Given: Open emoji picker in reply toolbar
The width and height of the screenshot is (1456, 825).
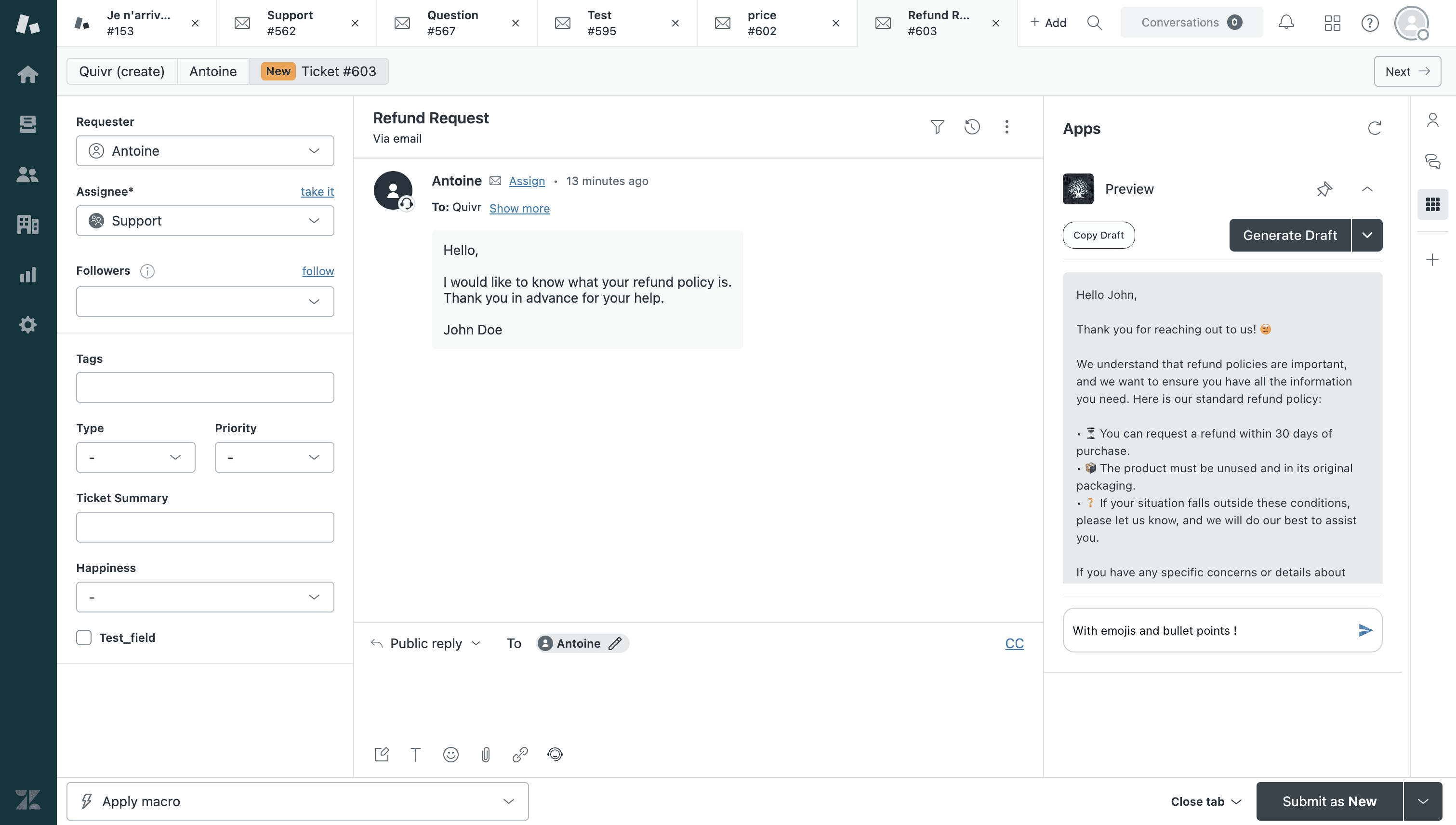Looking at the screenshot, I should [x=450, y=754].
